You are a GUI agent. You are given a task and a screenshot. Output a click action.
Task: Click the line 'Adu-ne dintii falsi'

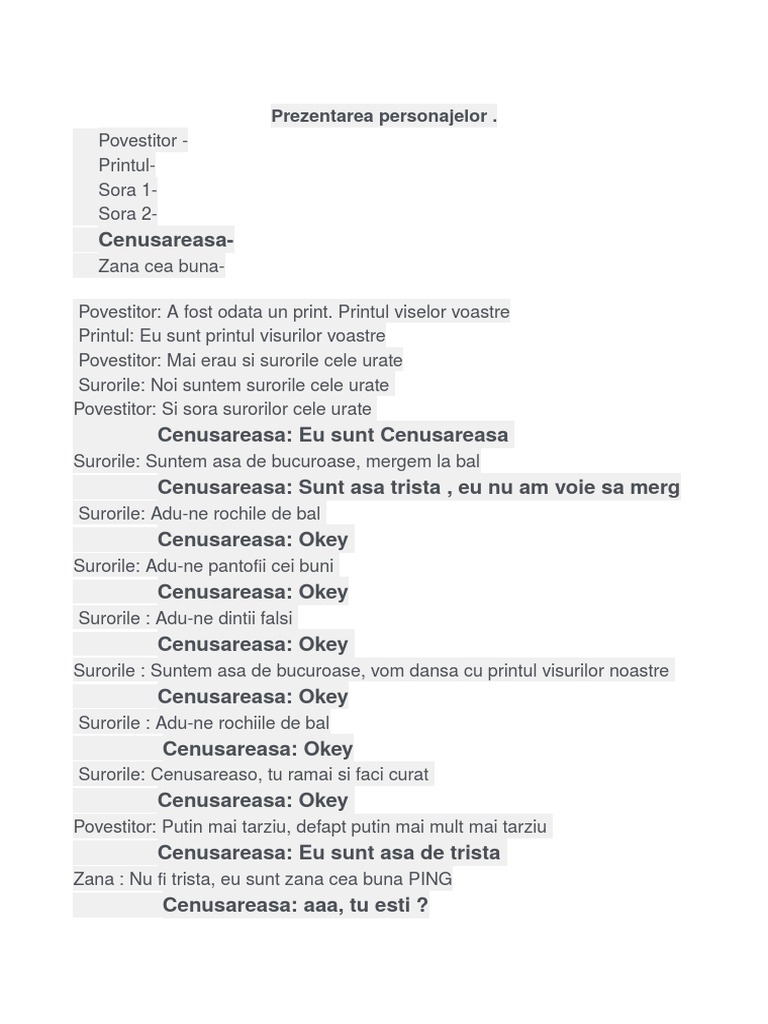[x=186, y=618]
